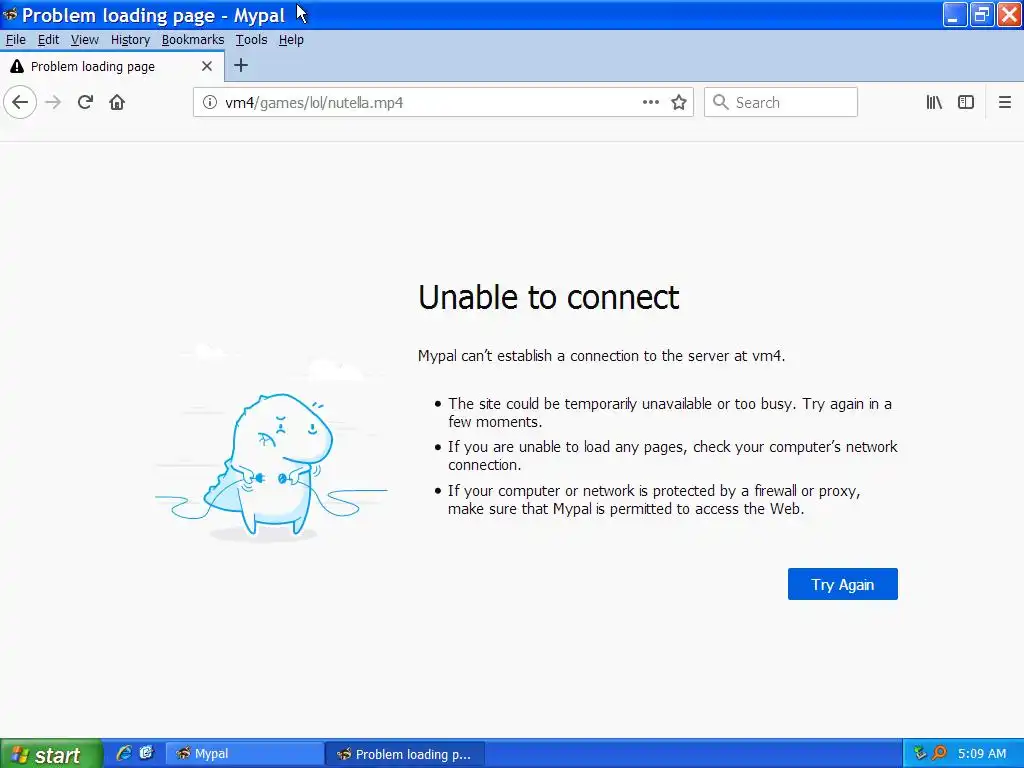
Task: Open the History menu
Action: pyautogui.click(x=130, y=40)
